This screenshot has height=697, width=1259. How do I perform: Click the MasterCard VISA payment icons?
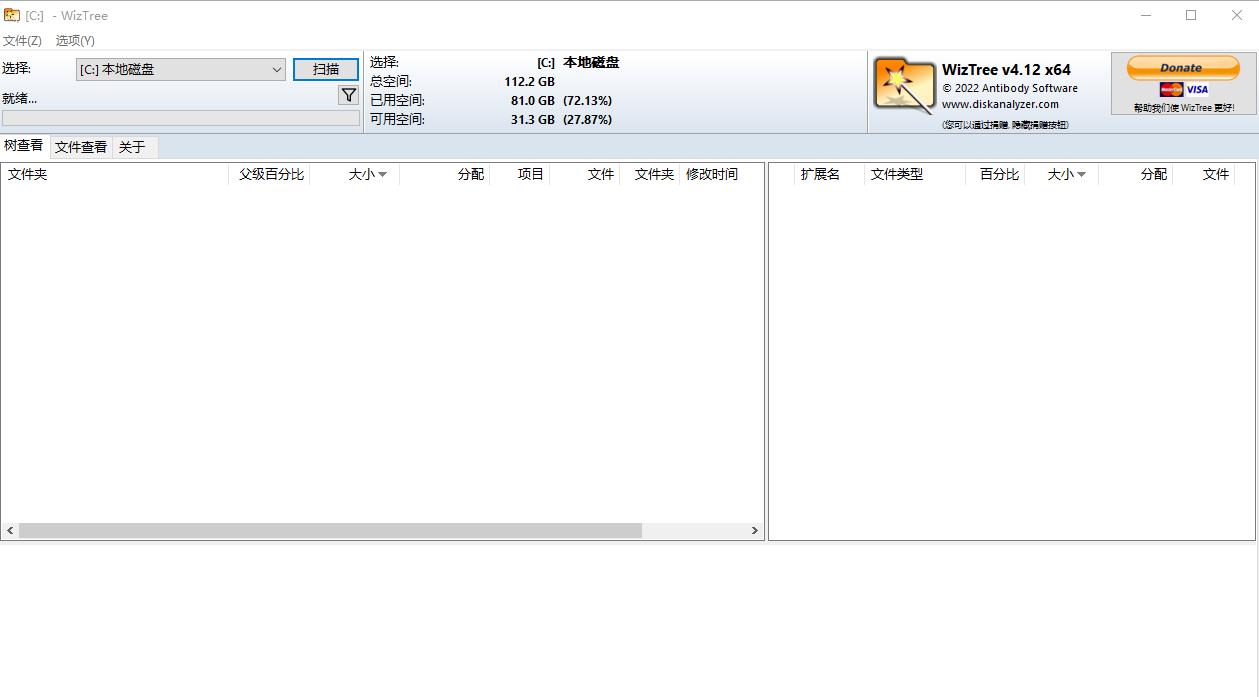tap(1184, 89)
